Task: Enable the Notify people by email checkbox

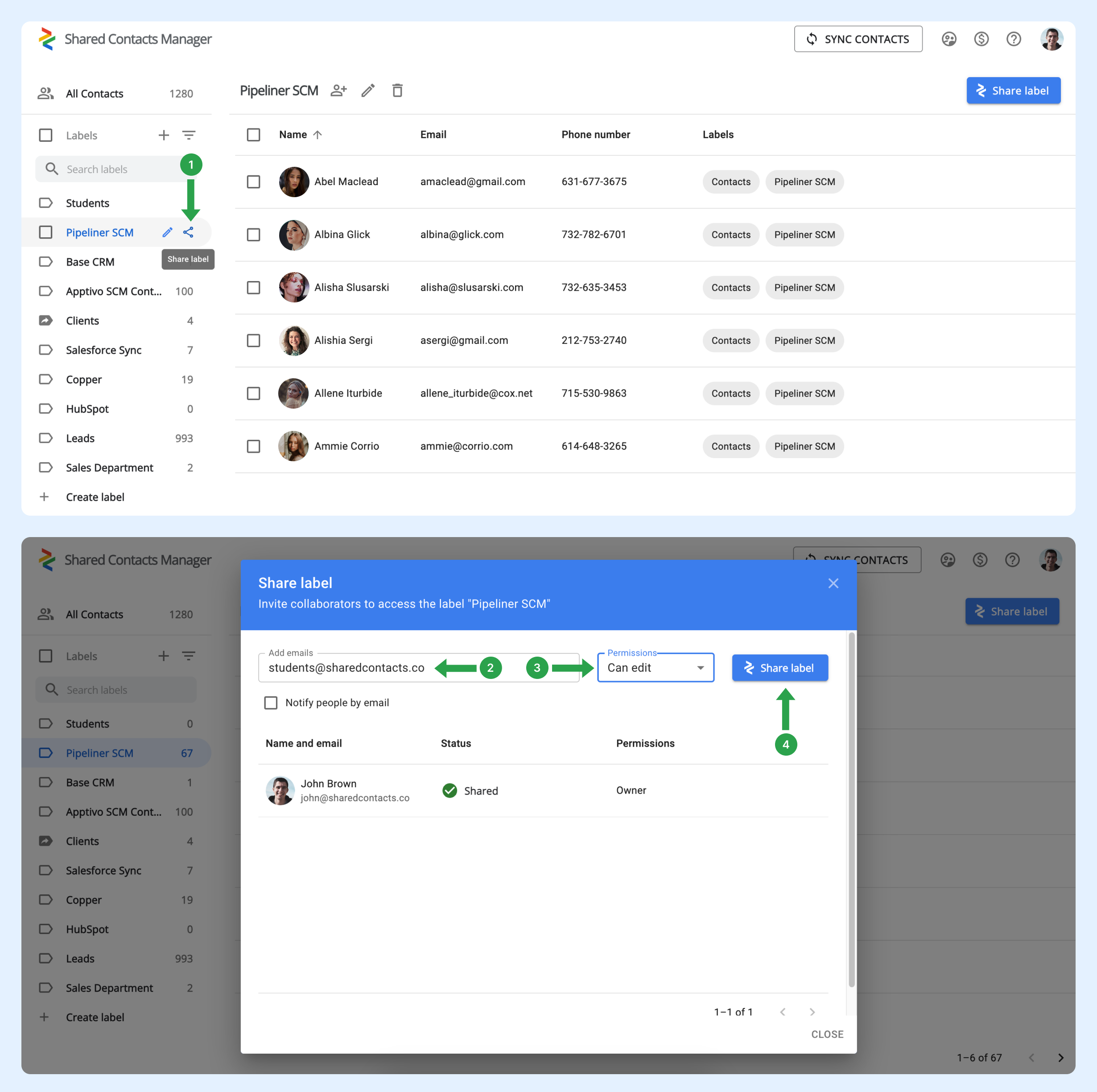Action: 271,703
